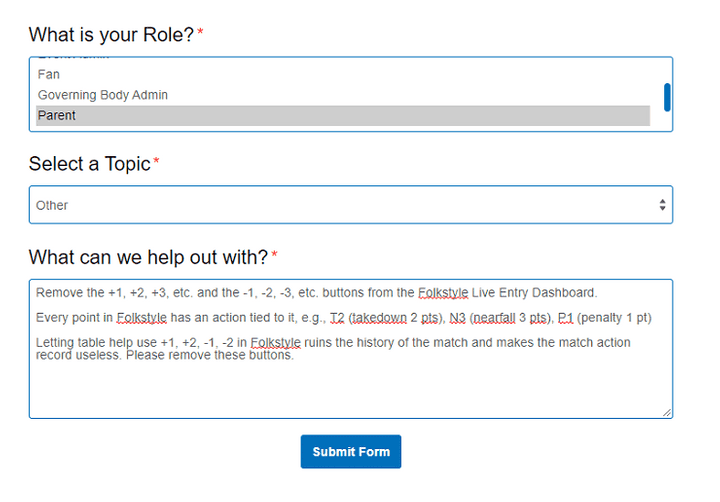Click the misspelled word "takedown" in message
Image resolution: width=720 pixels, height=502 pixels.
click(x=378, y=318)
